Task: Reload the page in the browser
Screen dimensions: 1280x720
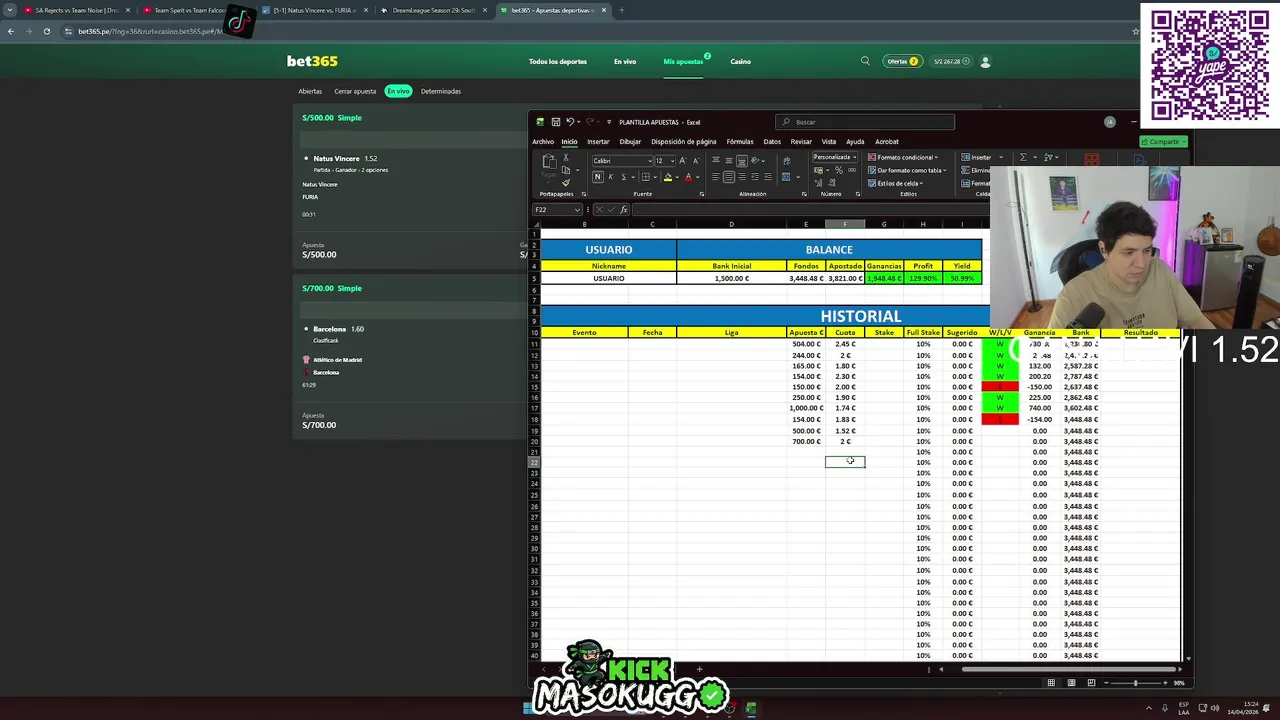Action: pos(46,31)
